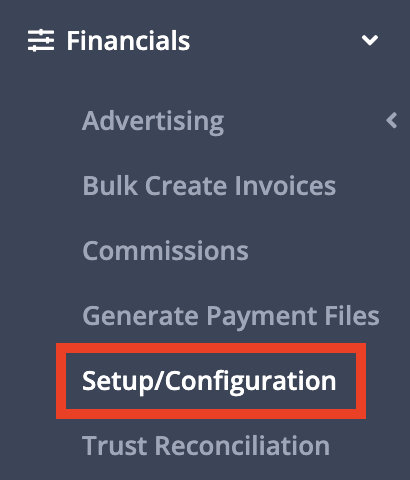Image resolution: width=410 pixels, height=480 pixels.
Task: Open the Advertising menu item
Action: coord(153,122)
